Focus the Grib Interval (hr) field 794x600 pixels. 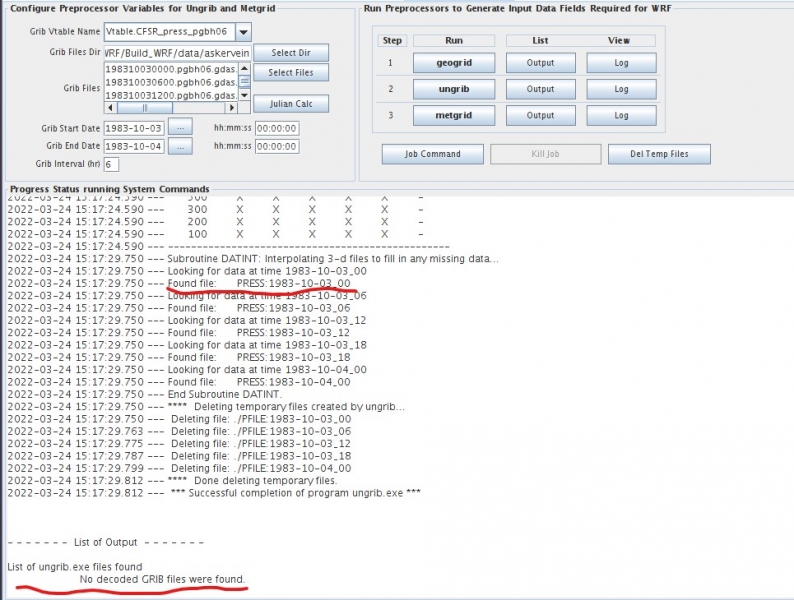click(111, 164)
